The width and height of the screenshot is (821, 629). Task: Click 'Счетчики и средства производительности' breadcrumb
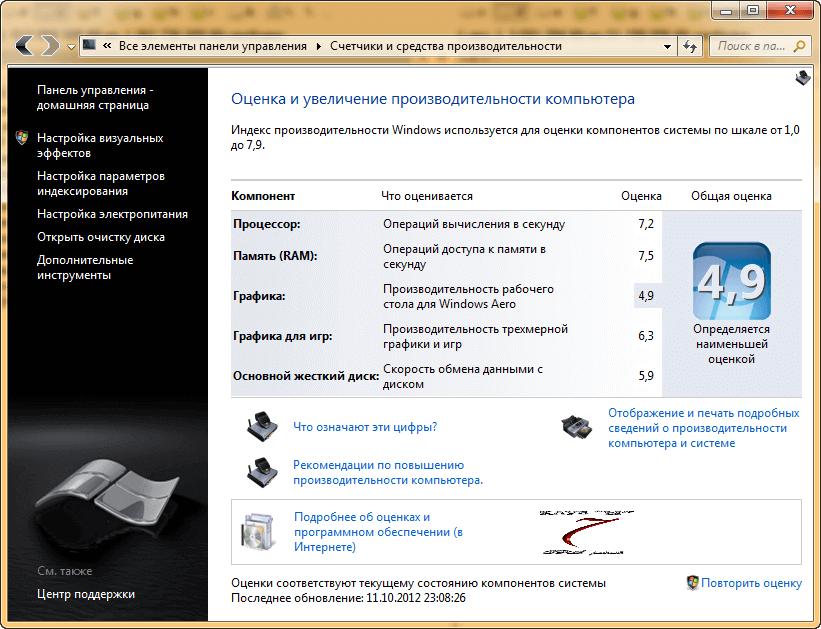(x=446, y=46)
